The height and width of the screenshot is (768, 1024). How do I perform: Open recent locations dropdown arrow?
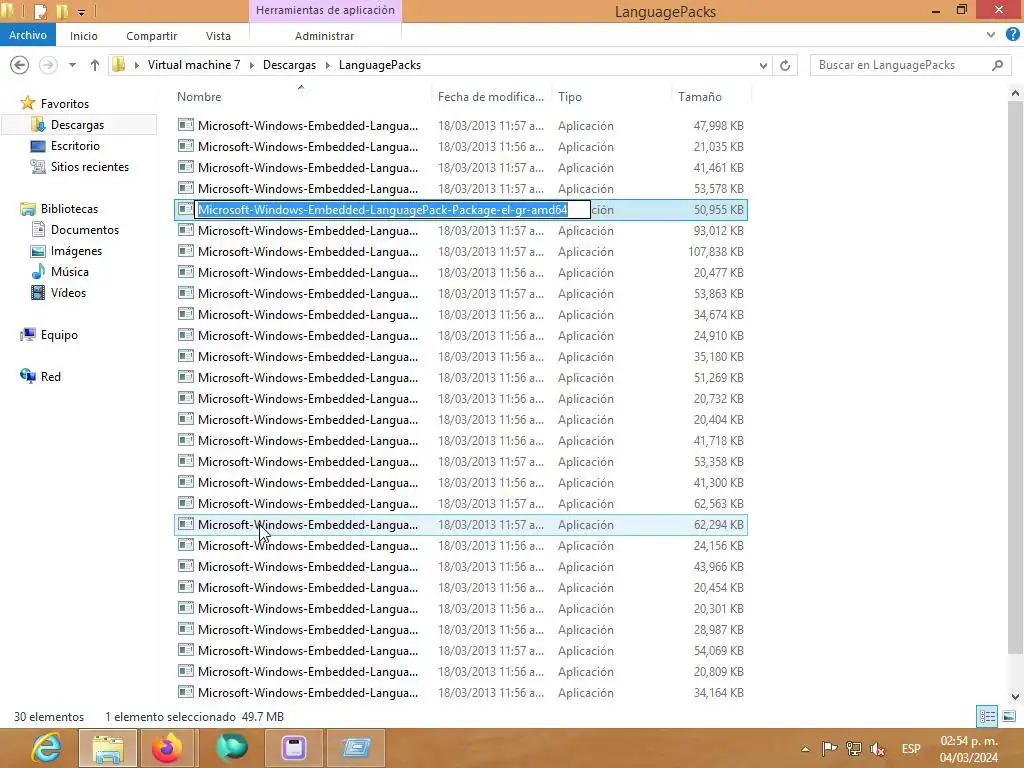coord(72,65)
